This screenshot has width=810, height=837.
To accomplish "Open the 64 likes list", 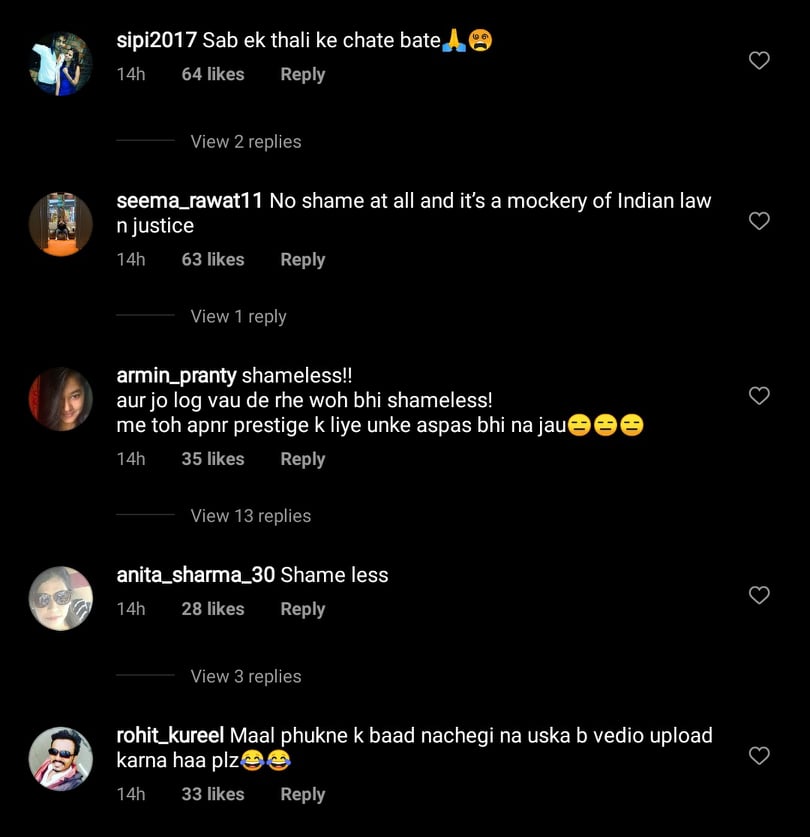I will pos(212,74).
